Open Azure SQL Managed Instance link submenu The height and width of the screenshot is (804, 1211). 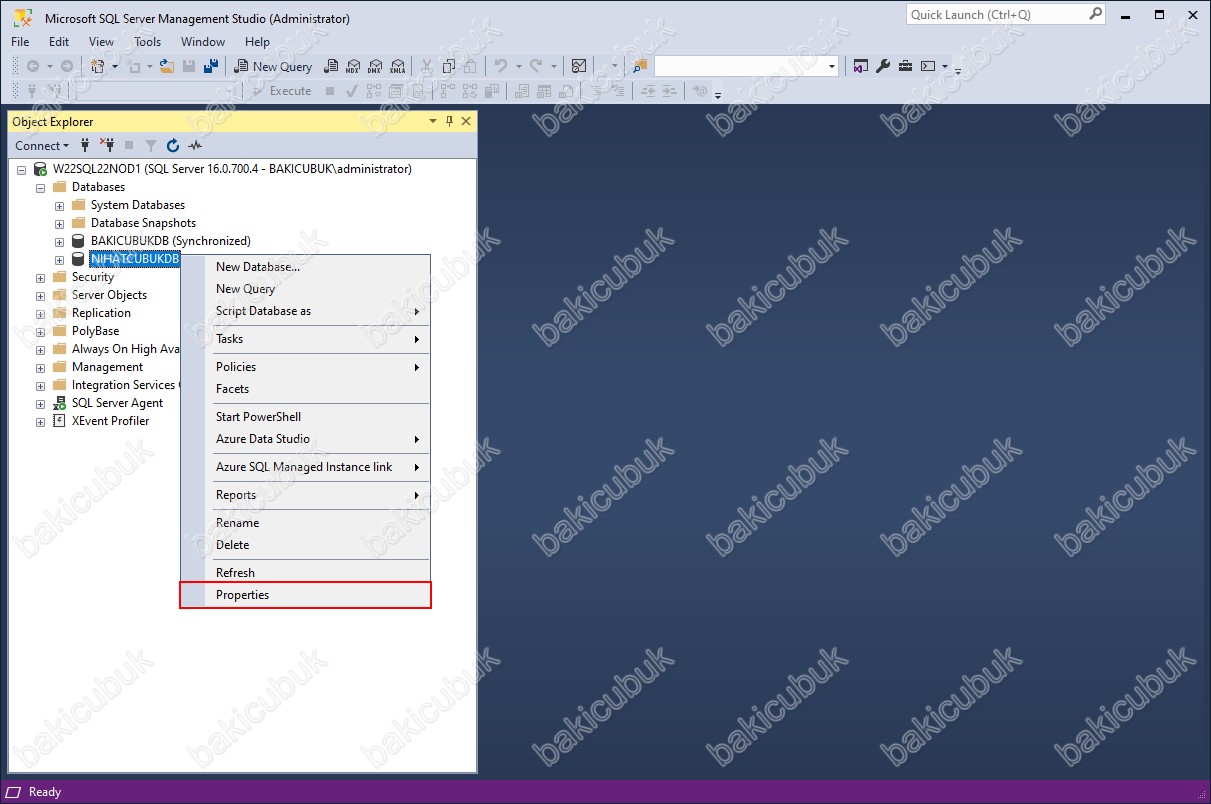tap(305, 467)
